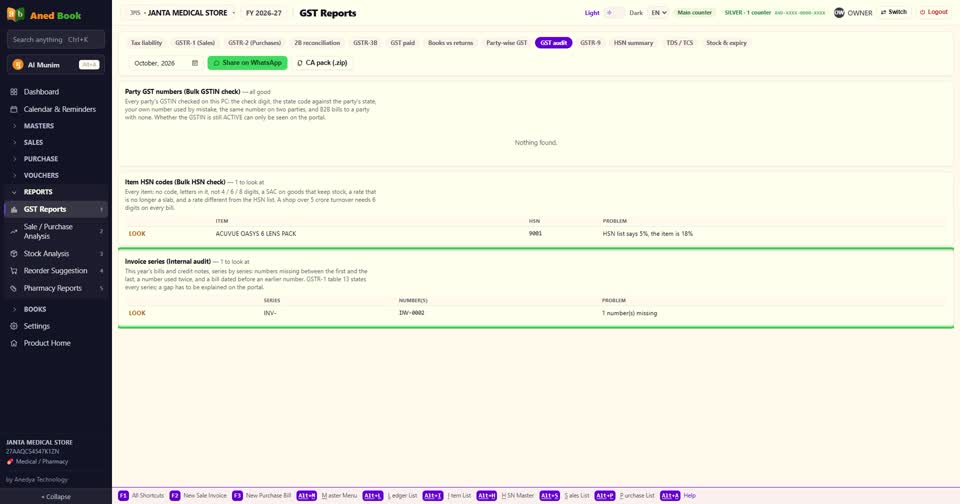
Task: Click the HSN 9001 cell
Action: click(x=535, y=234)
